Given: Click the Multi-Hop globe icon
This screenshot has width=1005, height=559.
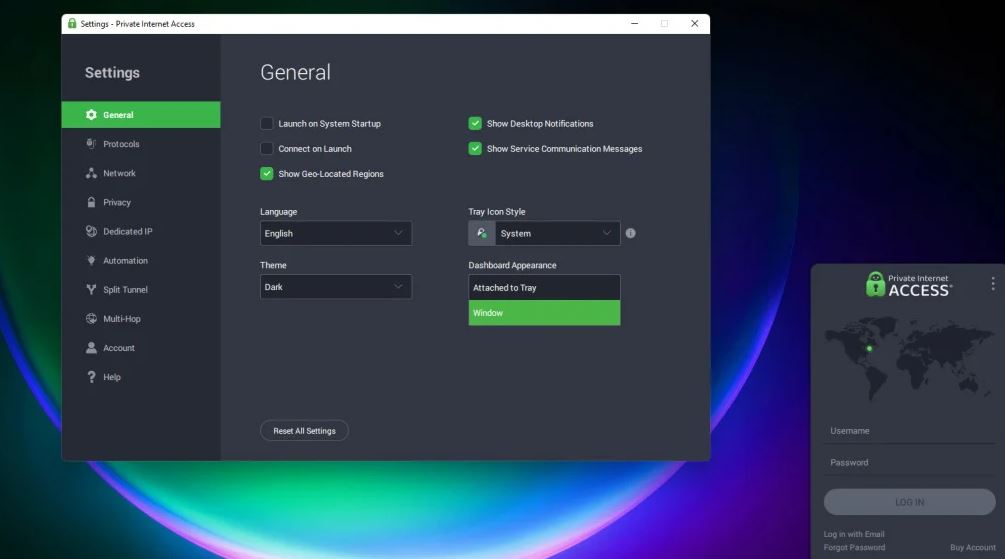Looking at the screenshot, I should (91, 319).
